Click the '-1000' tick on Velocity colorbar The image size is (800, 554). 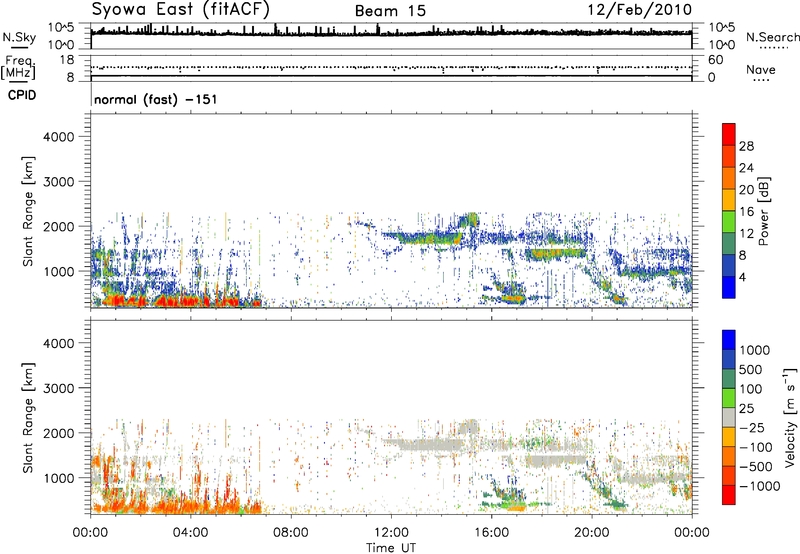pyautogui.click(x=759, y=486)
